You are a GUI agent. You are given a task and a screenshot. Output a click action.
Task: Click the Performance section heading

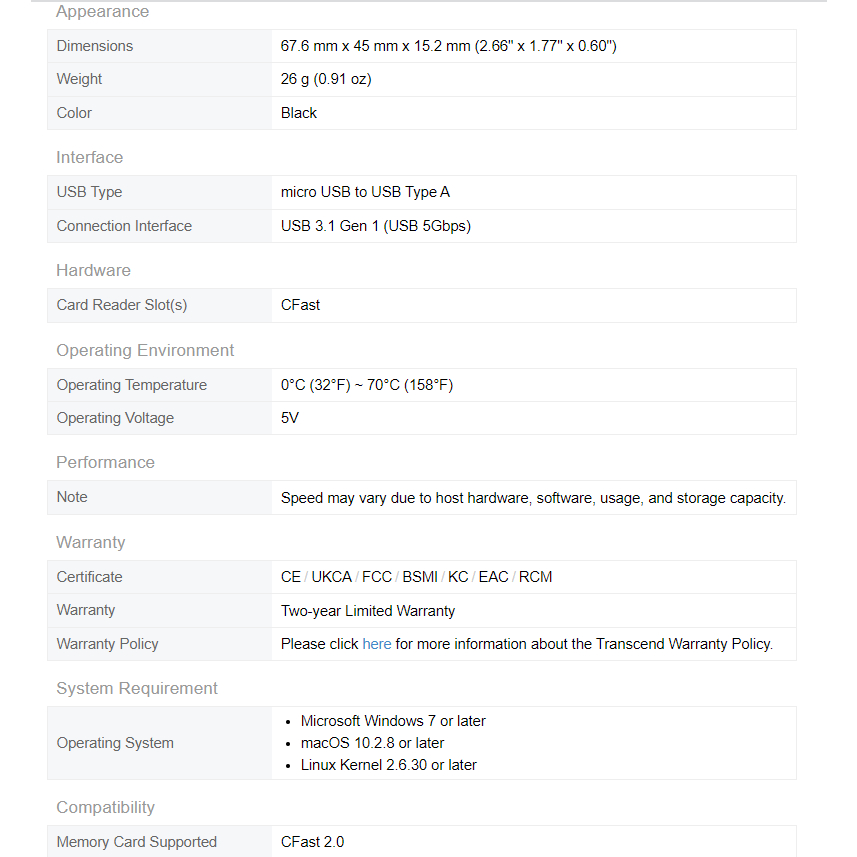point(105,462)
